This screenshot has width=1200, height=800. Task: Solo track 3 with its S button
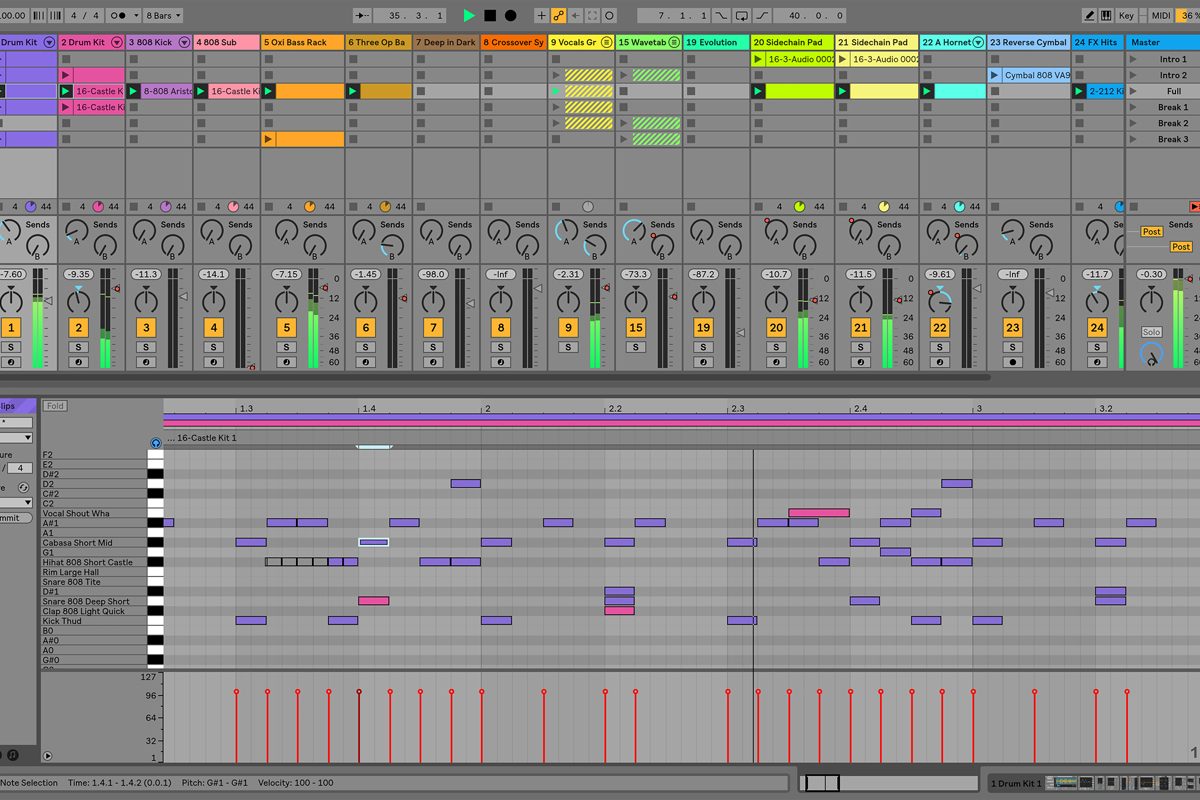146,347
